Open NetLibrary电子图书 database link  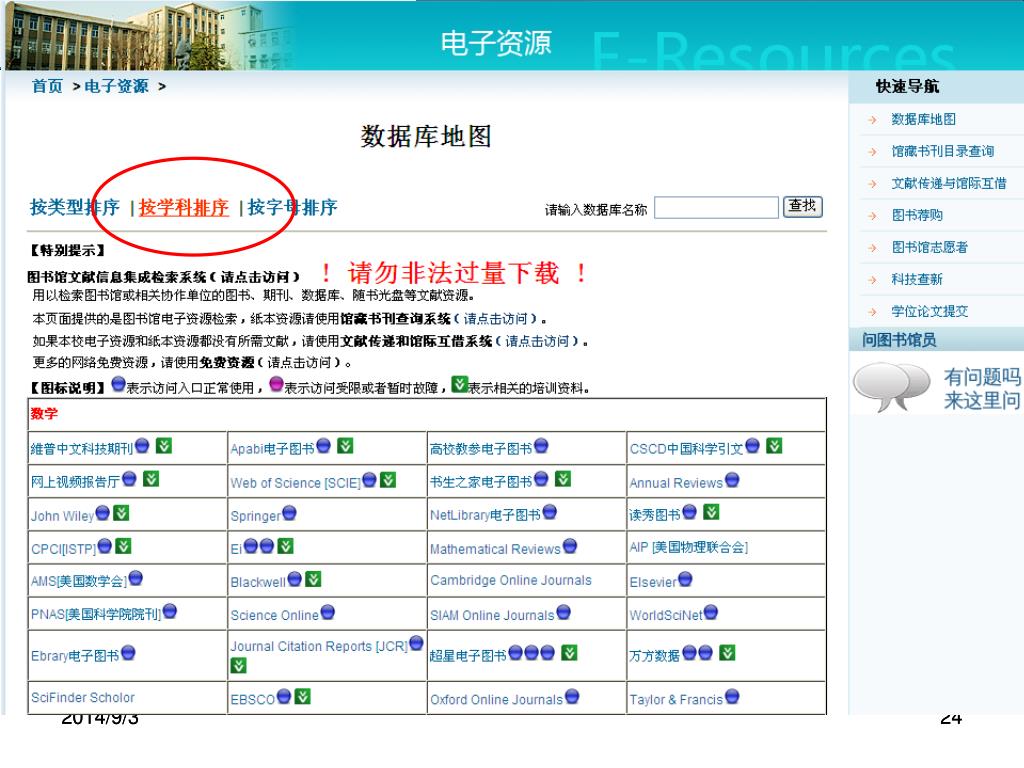pos(485,515)
